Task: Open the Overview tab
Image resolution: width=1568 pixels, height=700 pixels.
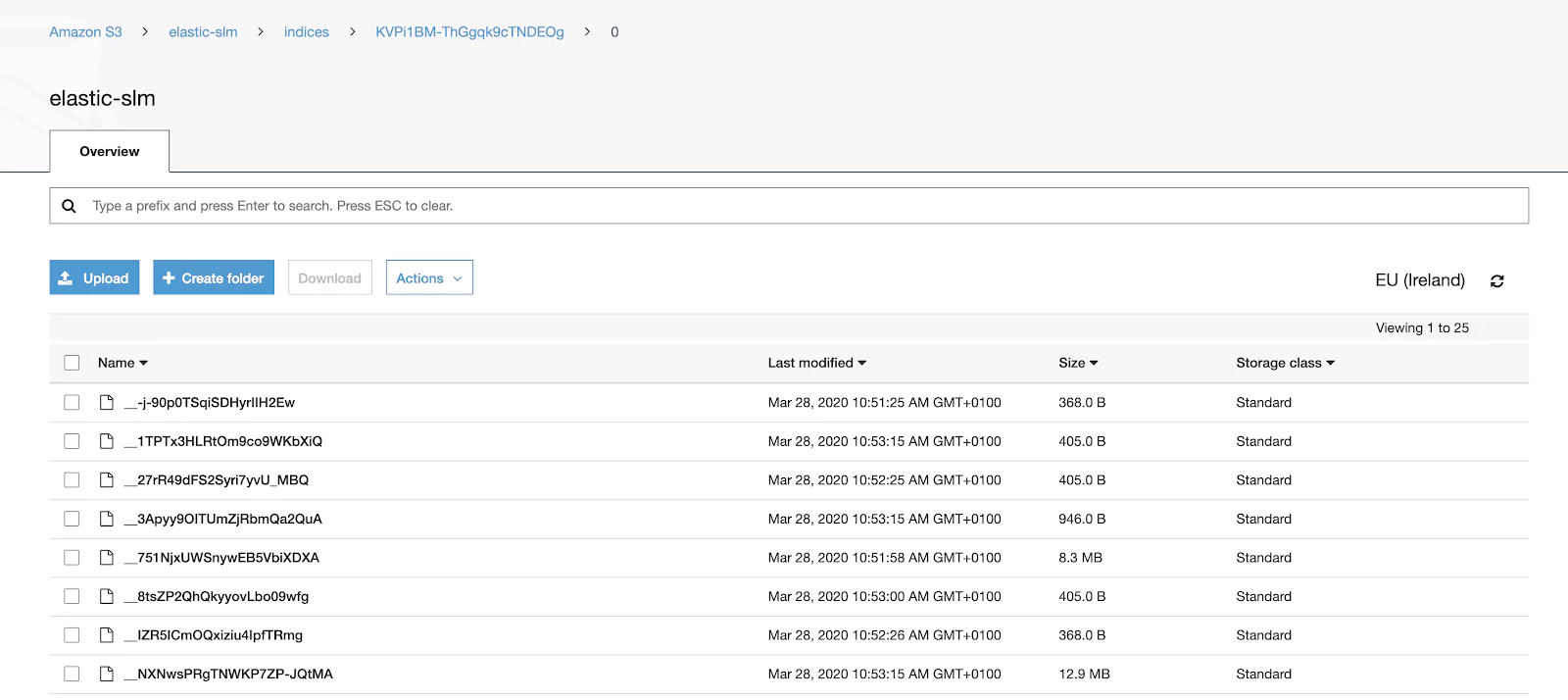Action: pos(110,151)
